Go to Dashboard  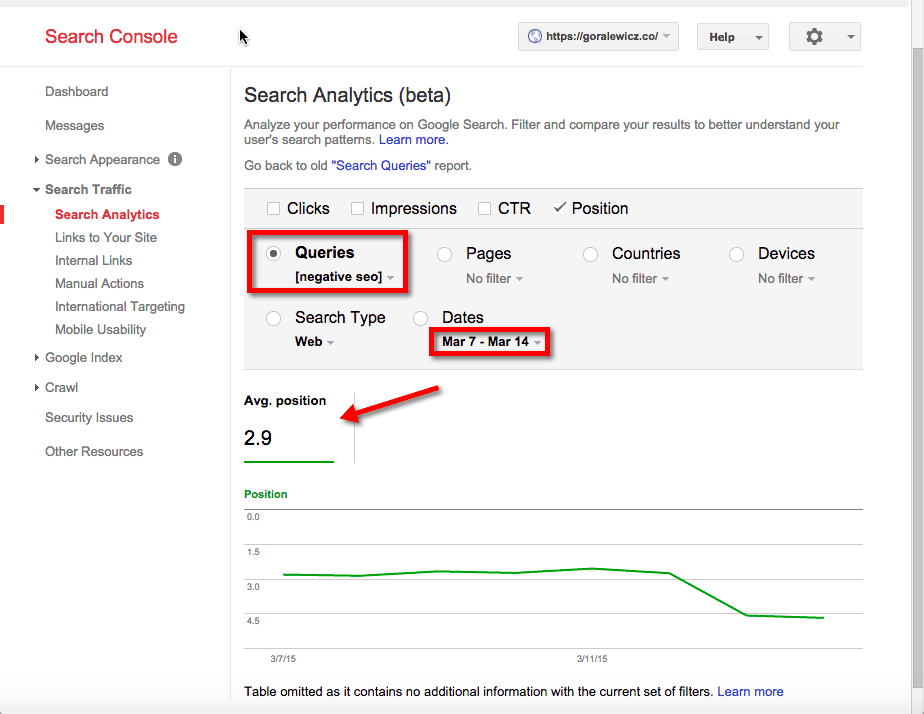click(x=77, y=91)
